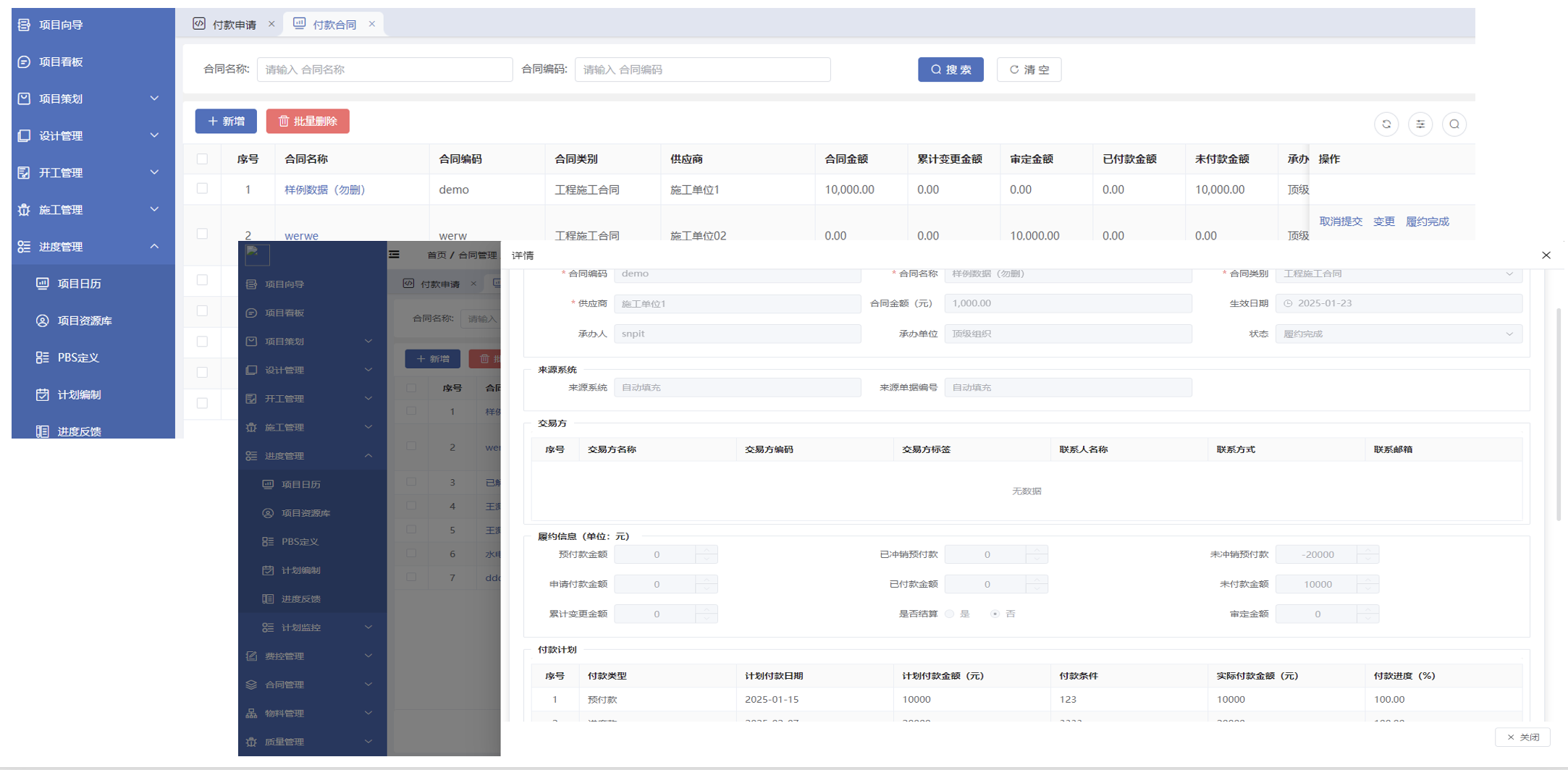The height and width of the screenshot is (770, 1568).
Task: Click the 项目日历 calendar icon in top-left sidebar
Action: click(43, 284)
